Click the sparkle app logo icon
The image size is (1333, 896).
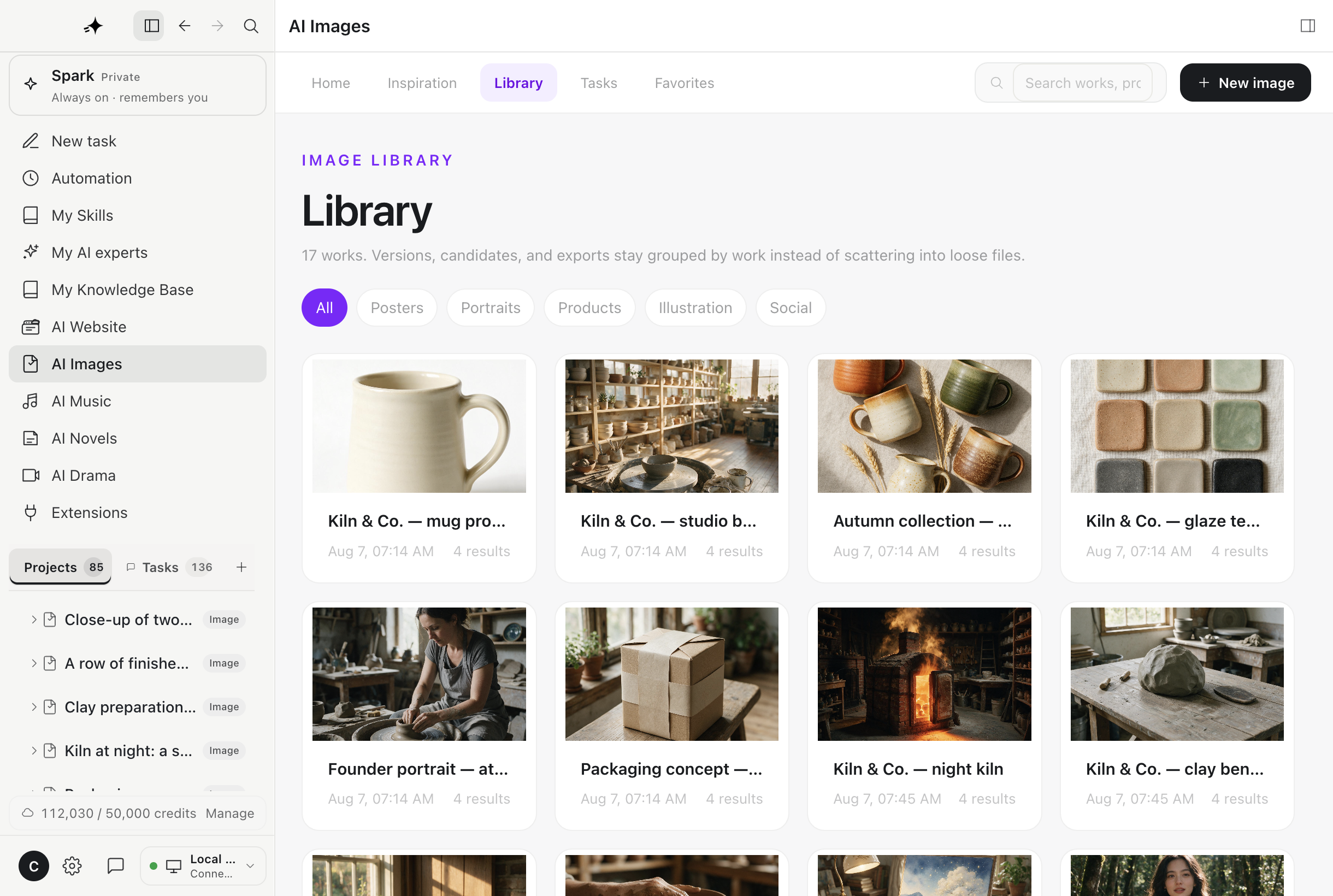[x=93, y=26]
